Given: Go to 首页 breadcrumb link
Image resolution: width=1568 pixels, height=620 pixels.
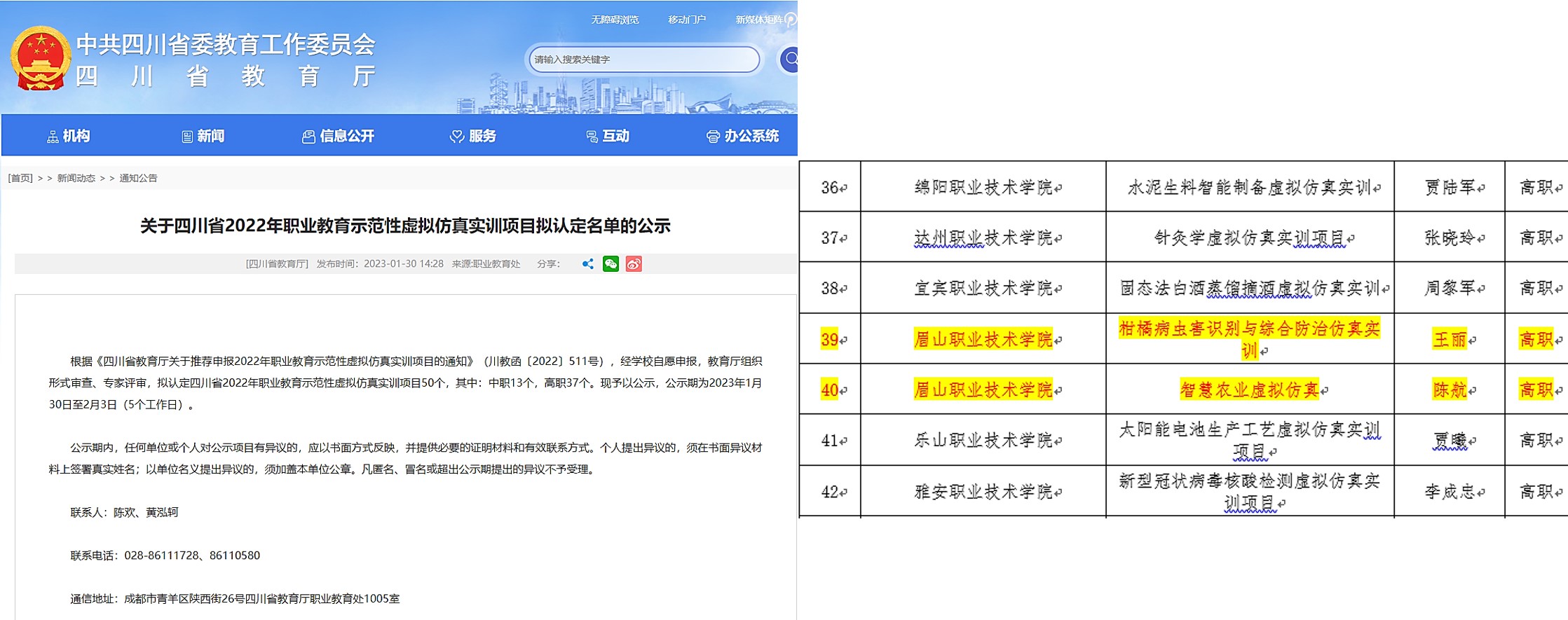Looking at the screenshot, I should click(20, 178).
